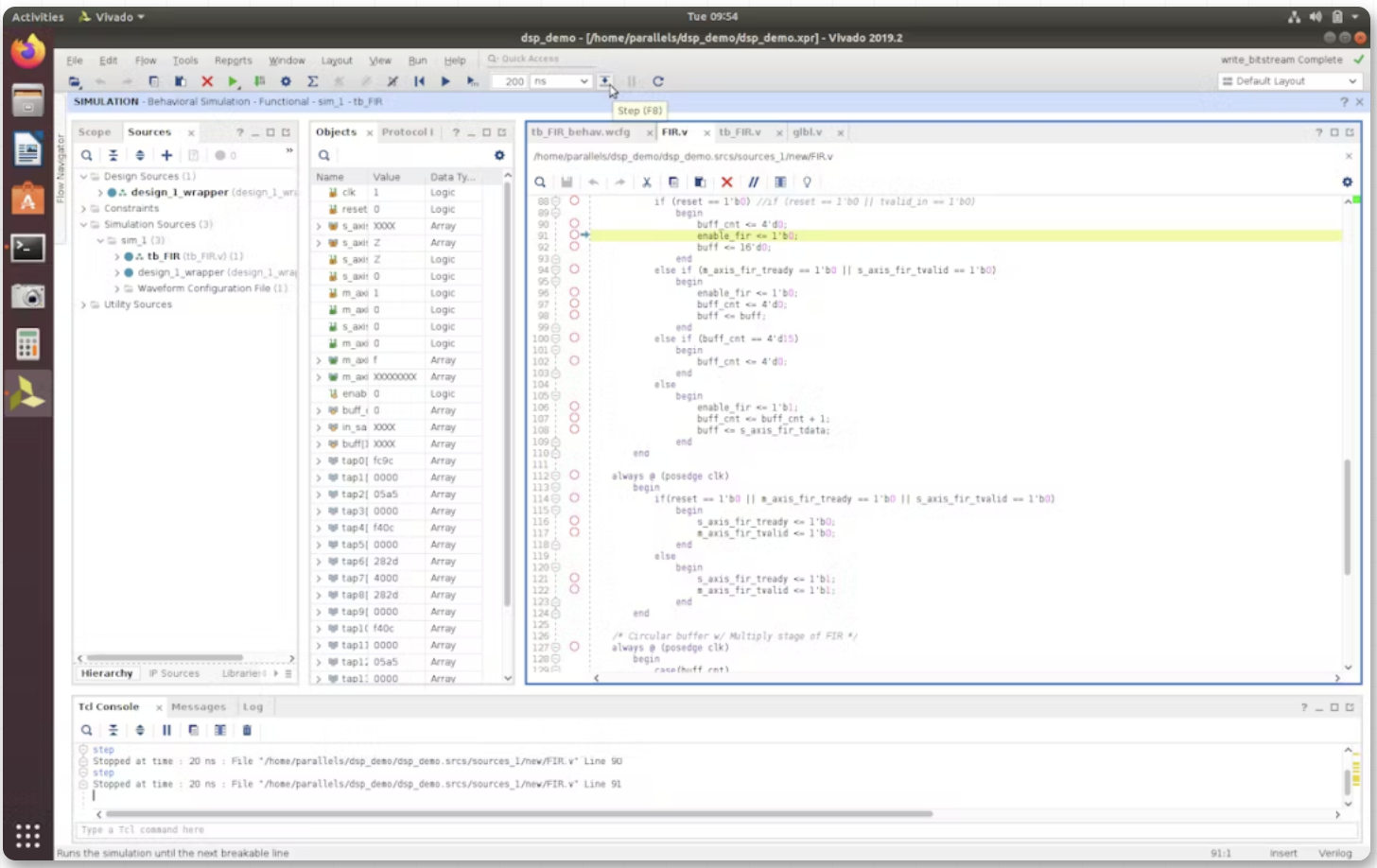Click the Objects panel search icon
The height and width of the screenshot is (868, 1377).
(323, 155)
